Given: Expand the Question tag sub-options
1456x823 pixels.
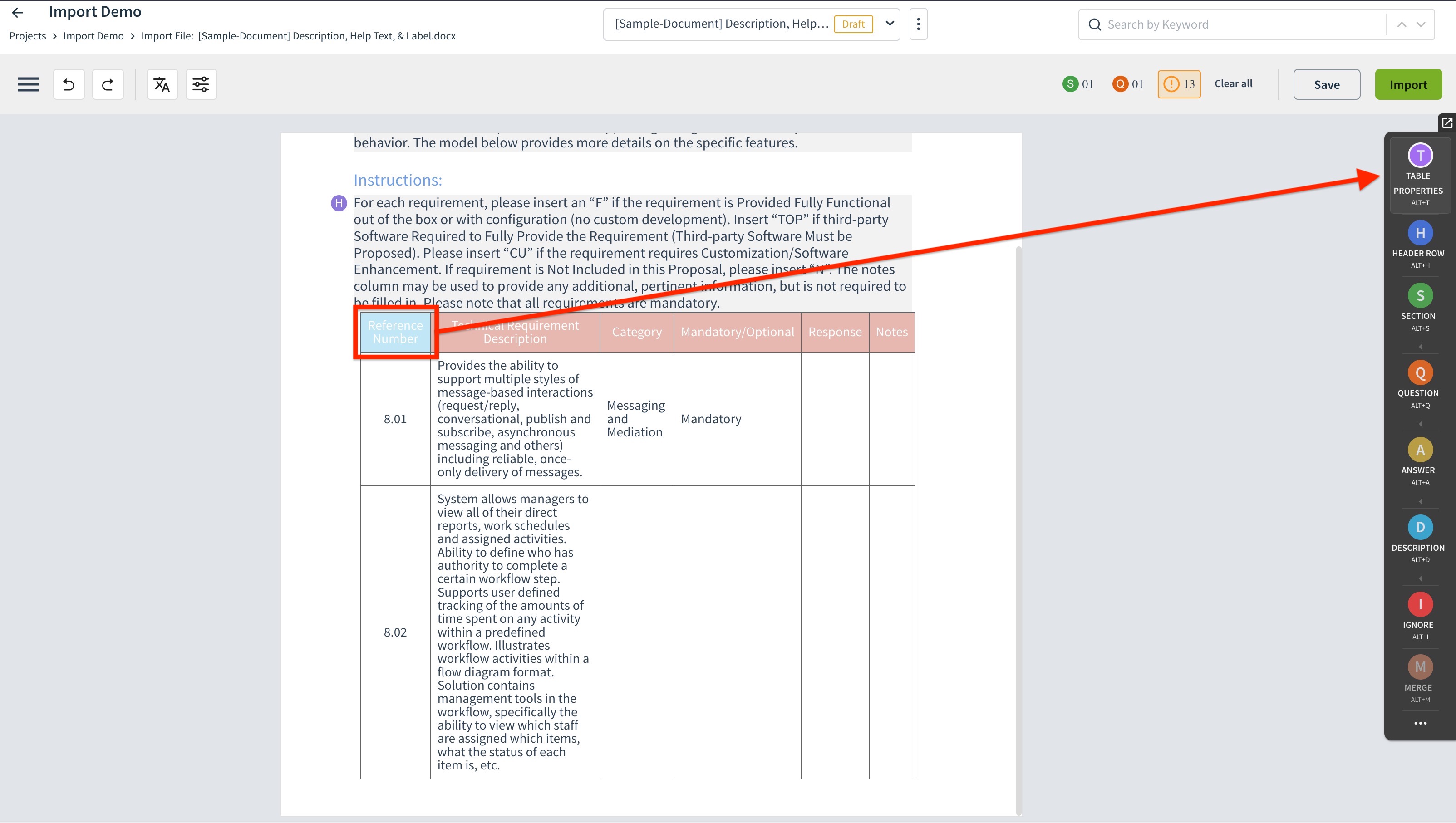Looking at the screenshot, I should pos(1420,424).
